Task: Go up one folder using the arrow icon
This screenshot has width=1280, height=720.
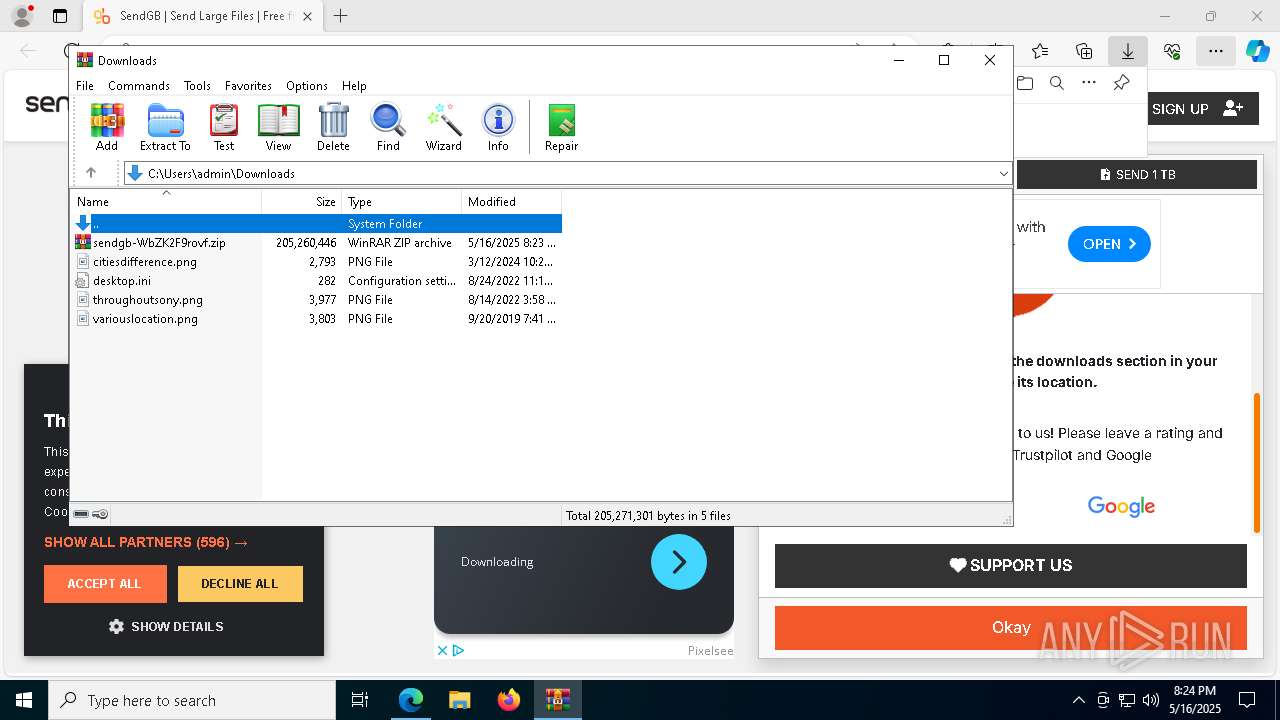Action: click(x=91, y=173)
